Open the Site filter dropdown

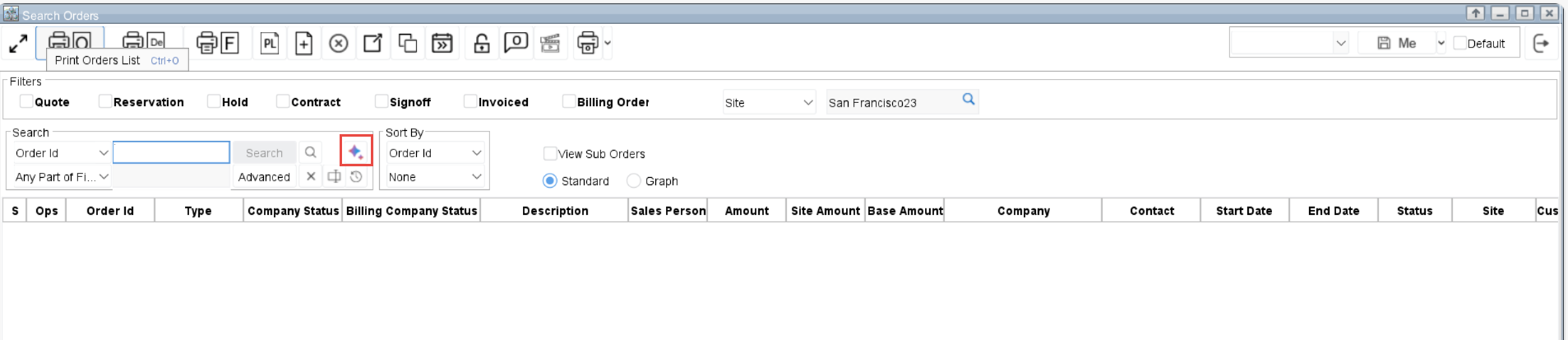(x=769, y=102)
